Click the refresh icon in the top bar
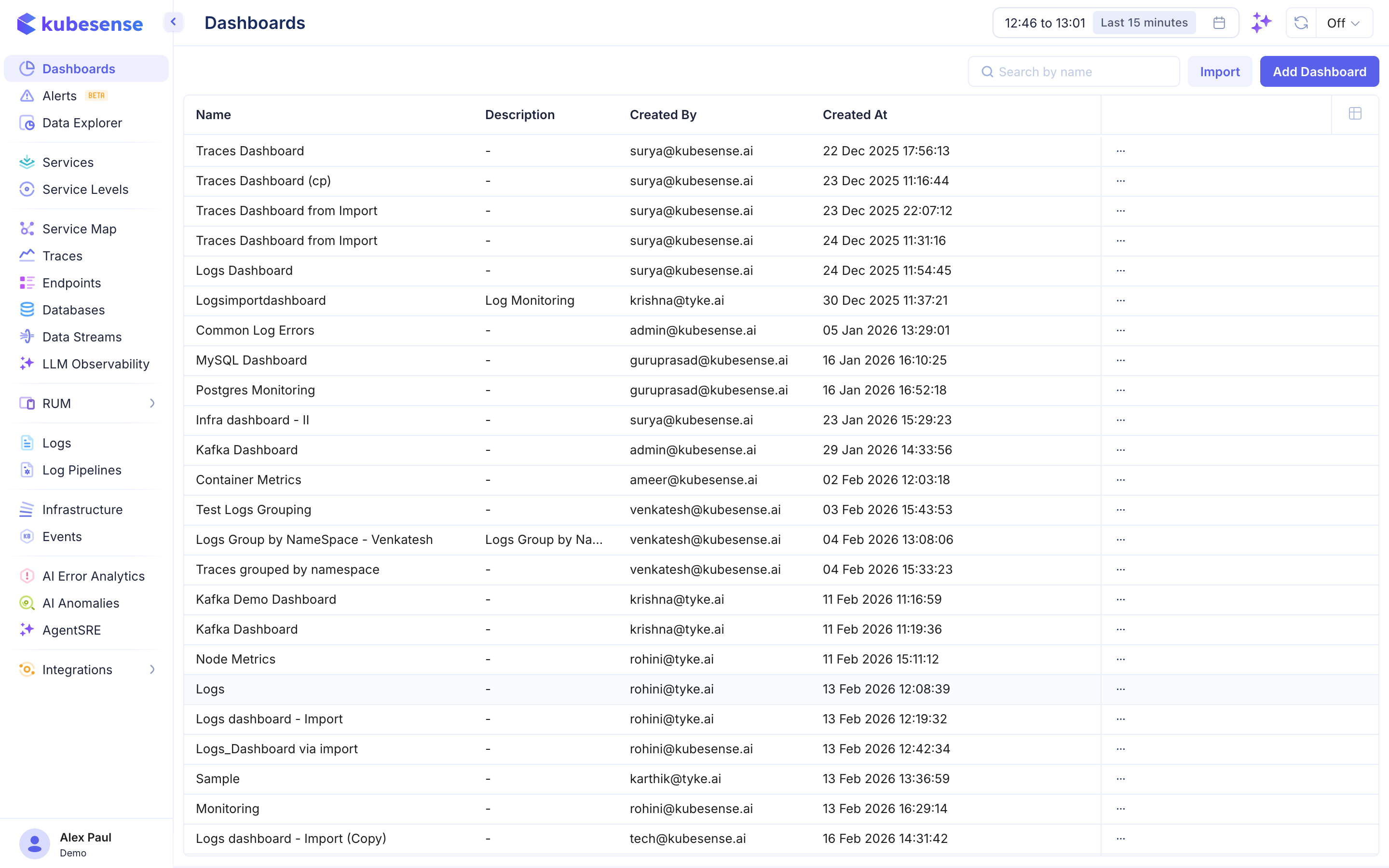Image resolution: width=1389 pixels, height=868 pixels. 1301,22
